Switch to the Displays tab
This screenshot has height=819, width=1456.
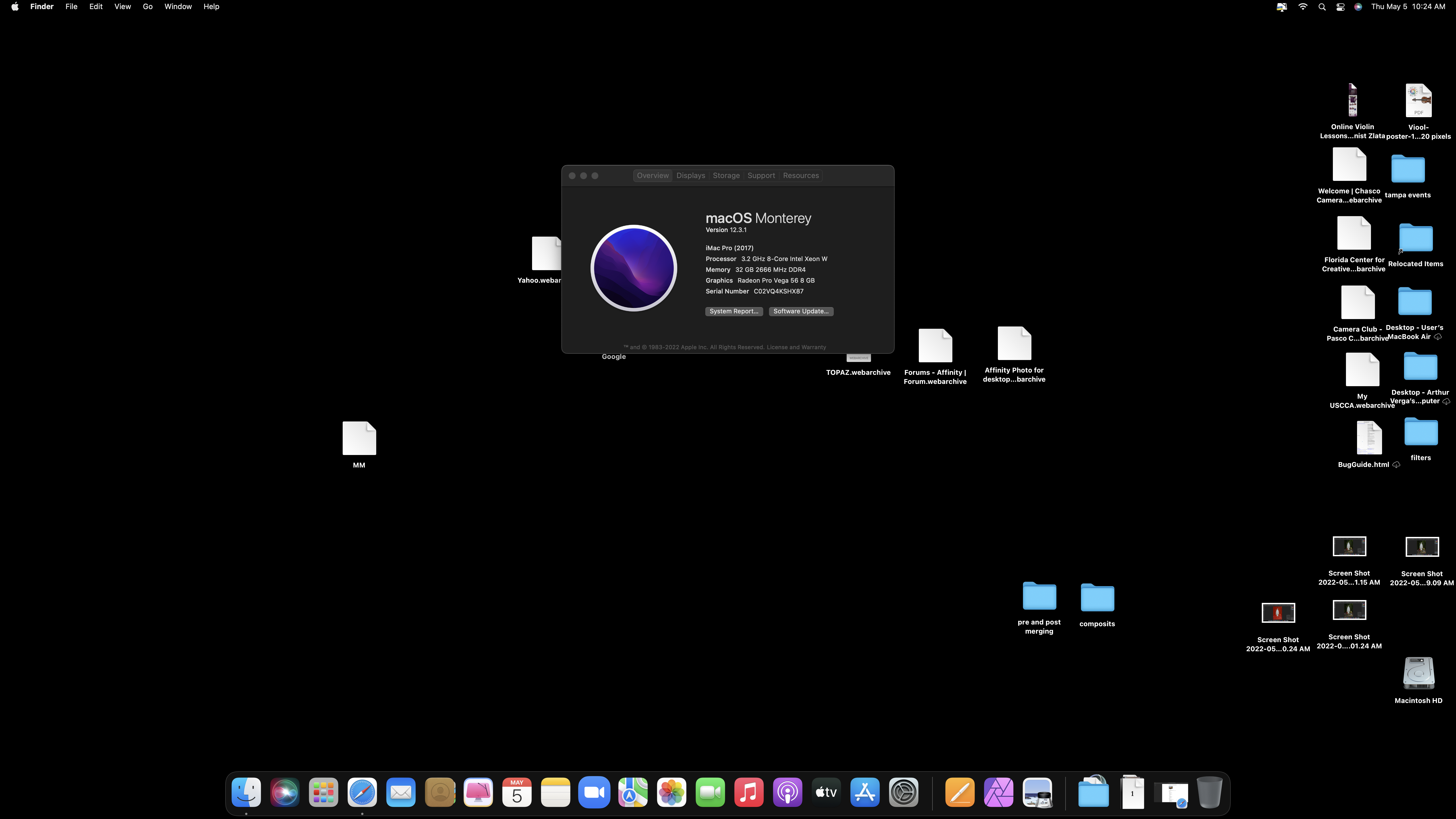click(691, 176)
